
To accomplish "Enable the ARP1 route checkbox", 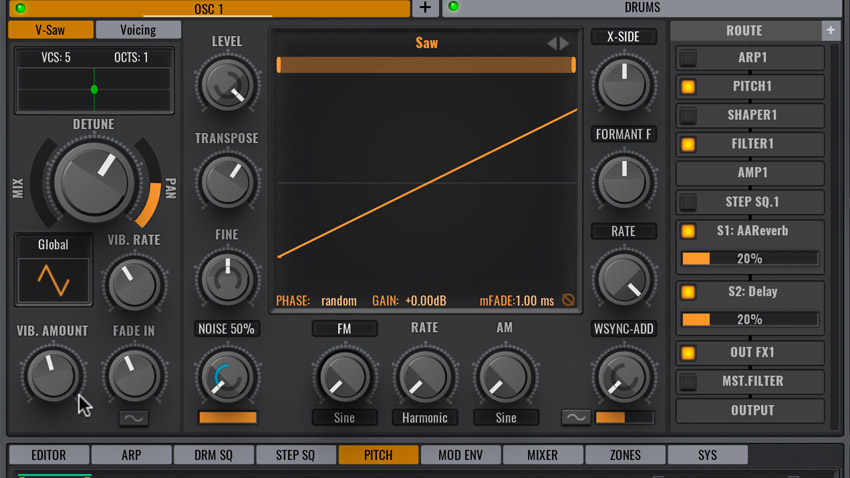I will click(688, 57).
